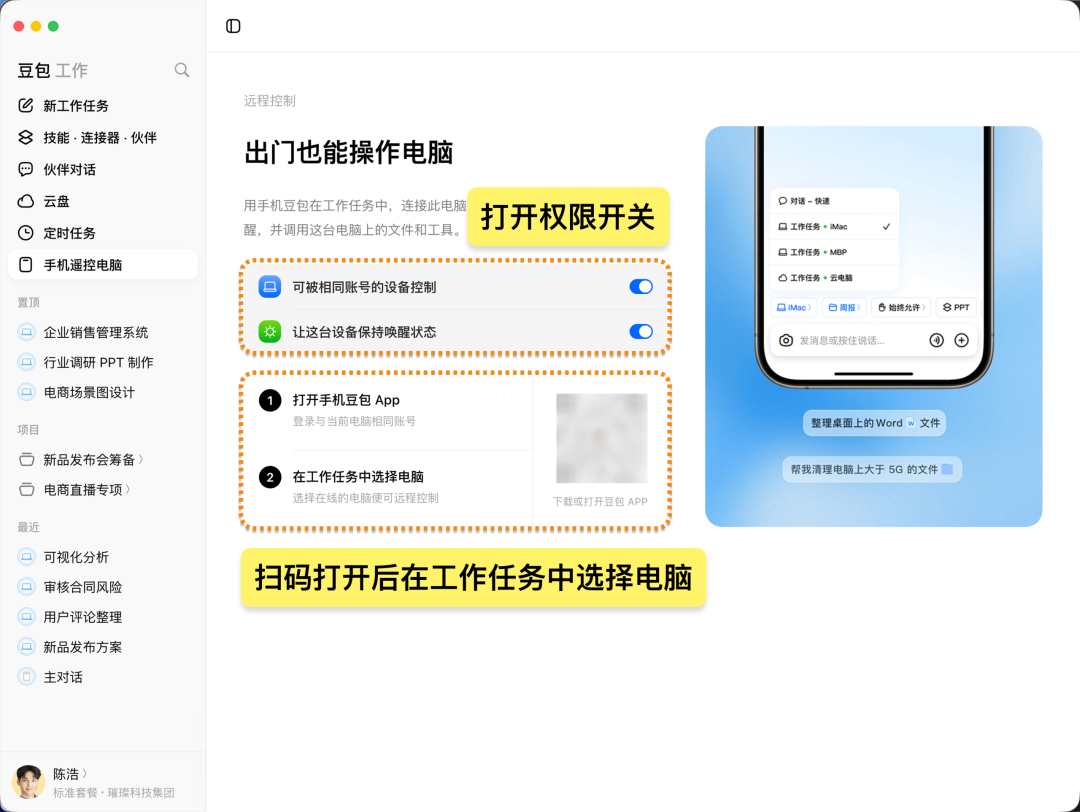The image size is (1080, 812).
Task: Expand the 新品发布会筹备 project chevron
Action: (141, 459)
